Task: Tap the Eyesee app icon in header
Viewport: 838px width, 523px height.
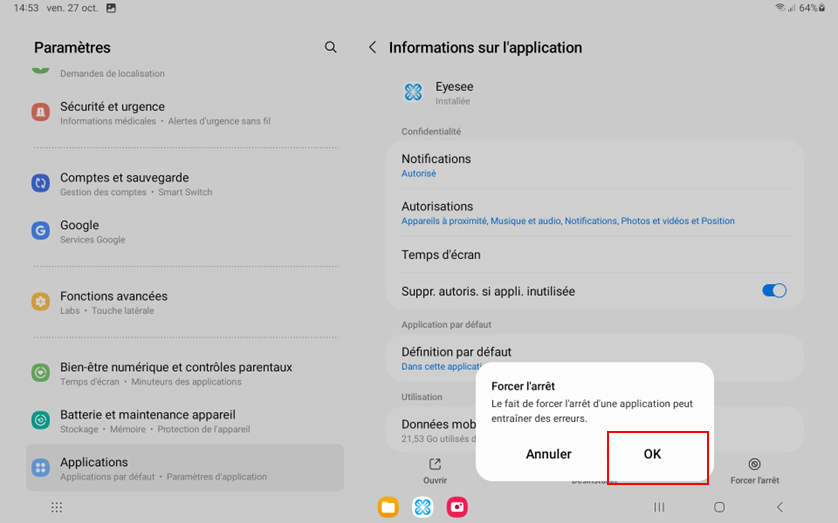Action: (x=413, y=93)
